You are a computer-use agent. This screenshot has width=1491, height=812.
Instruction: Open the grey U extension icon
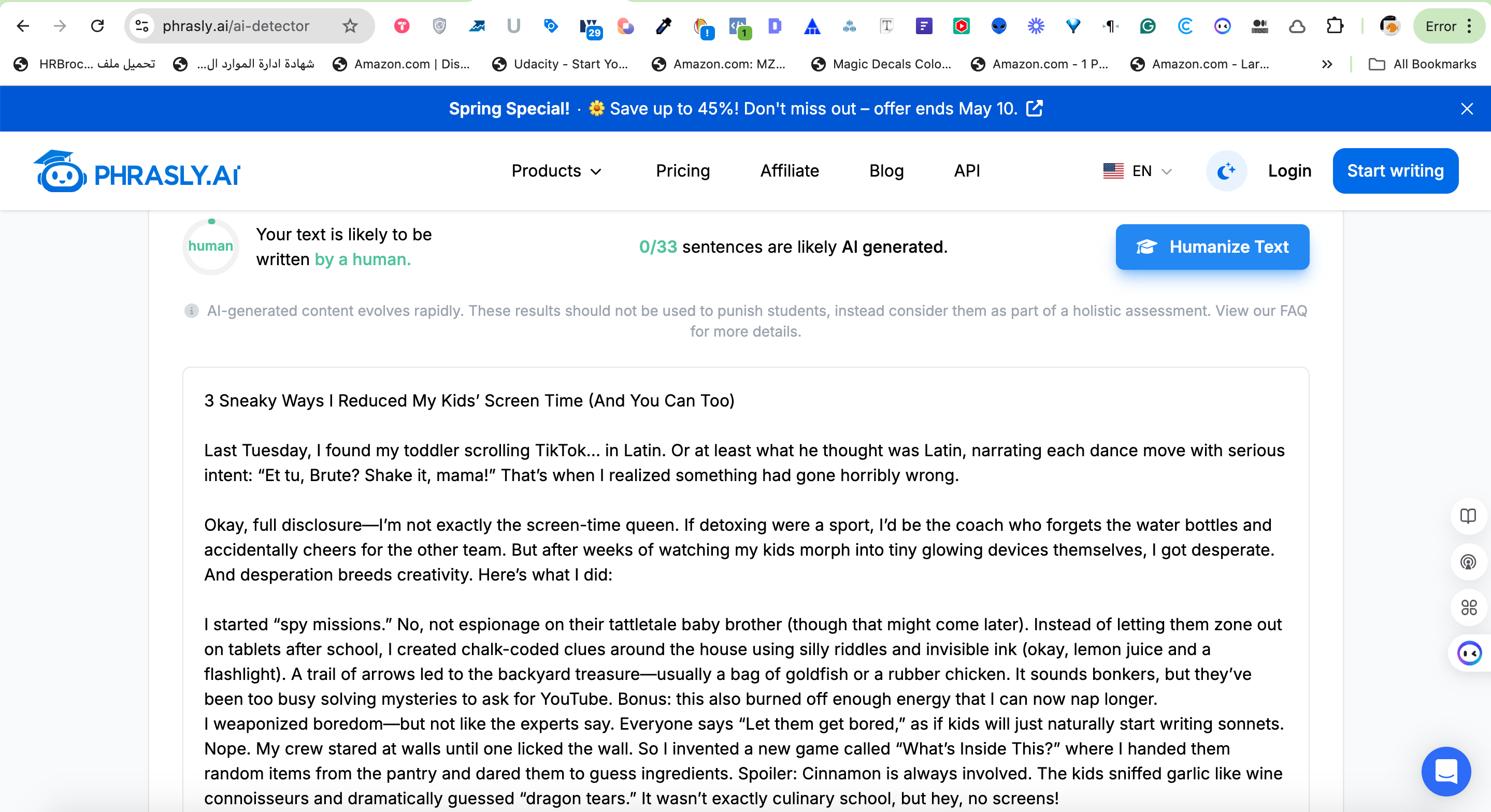click(x=513, y=26)
